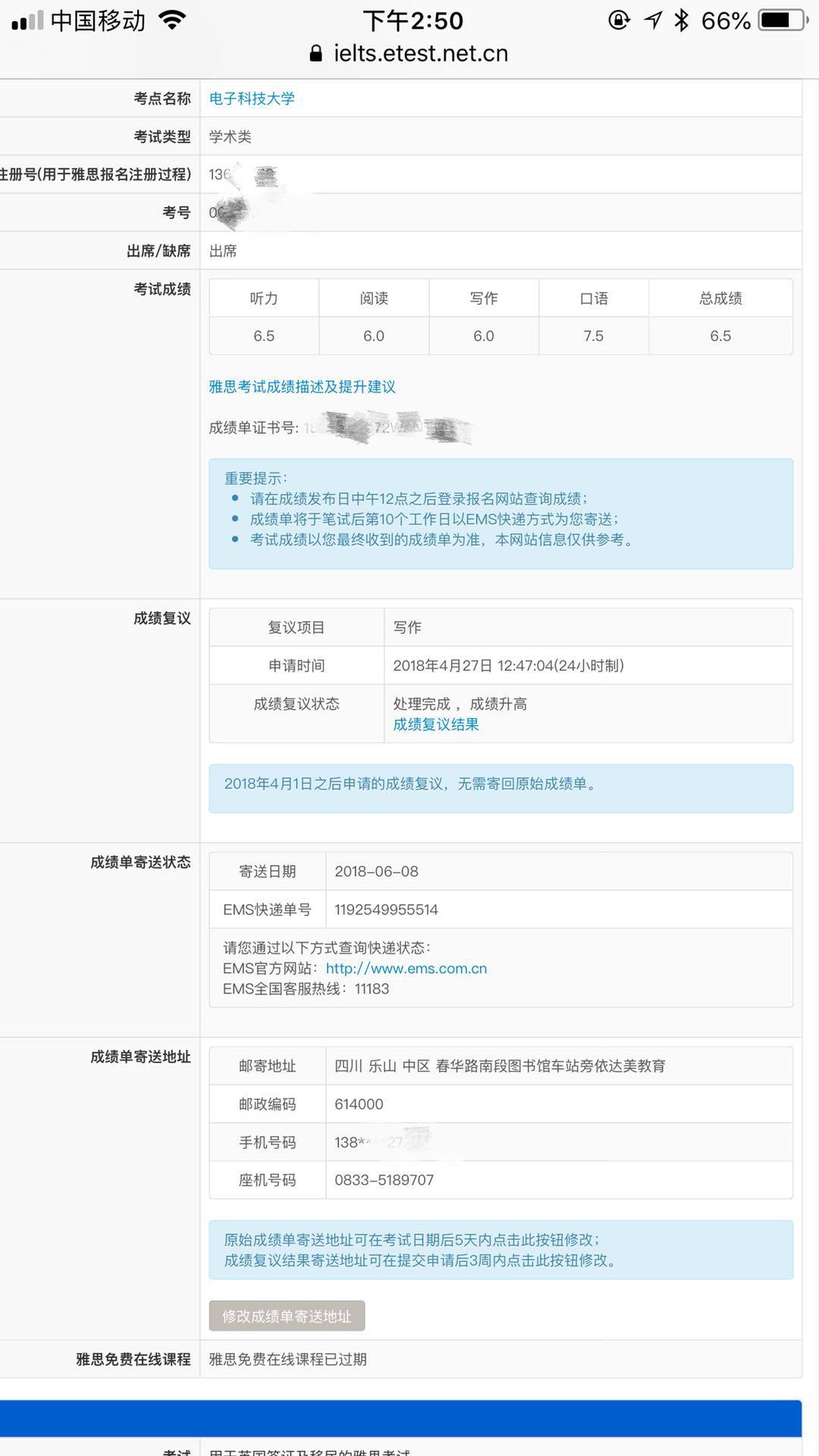
Task: Tap the rotation lock status icon
Action: [619, 20]
